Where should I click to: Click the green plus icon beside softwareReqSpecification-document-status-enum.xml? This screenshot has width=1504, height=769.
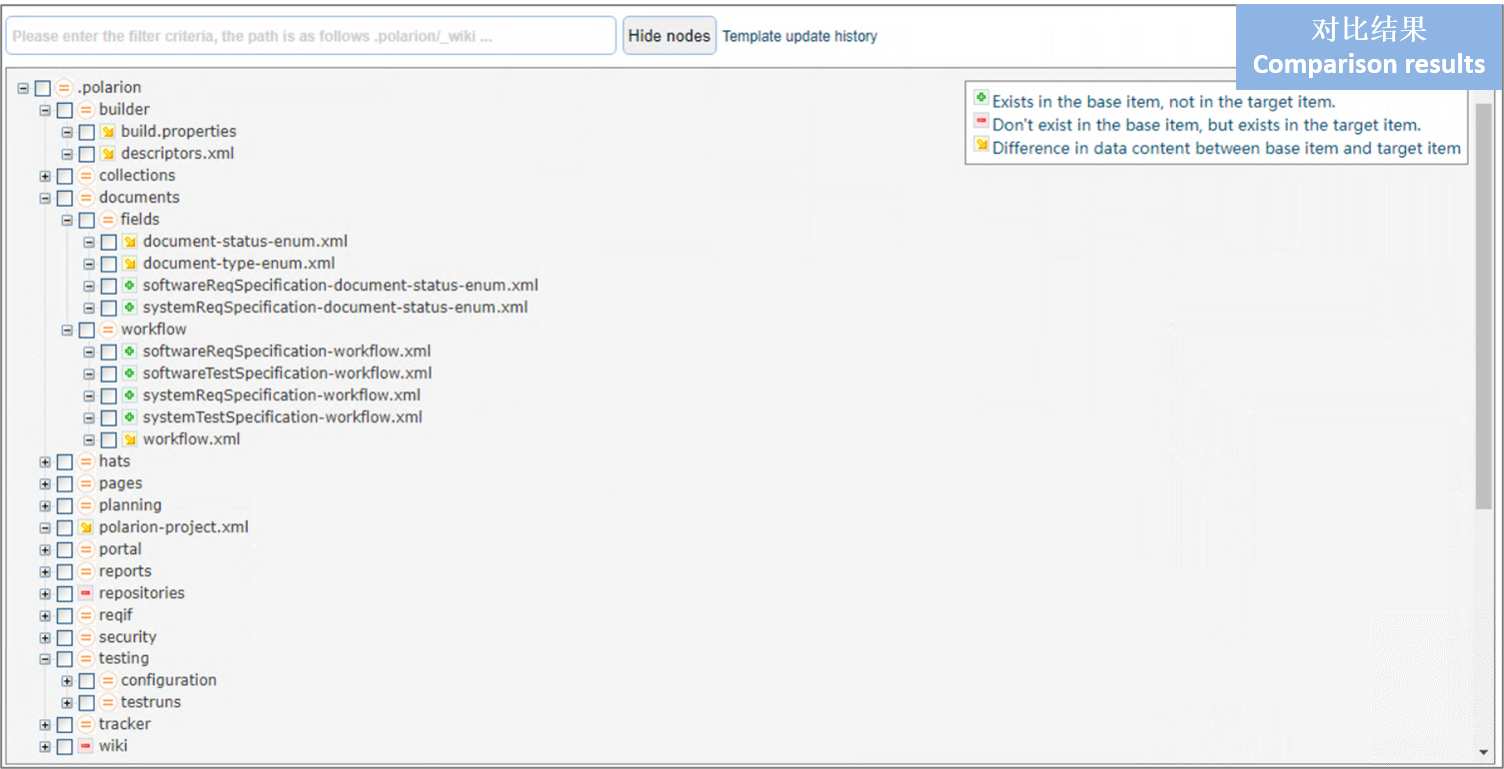pyautogui.click(x=130, y=286)
